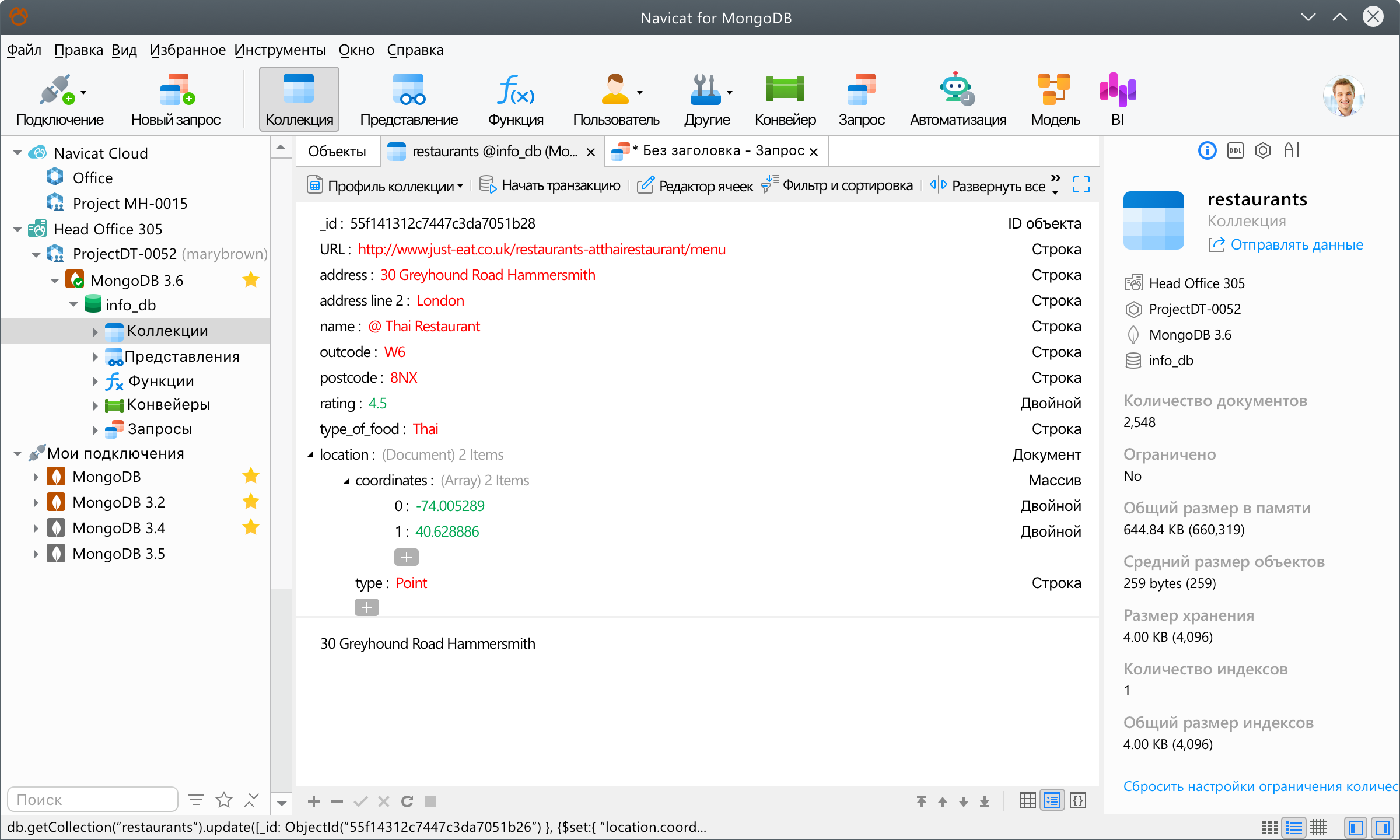1400x840 pixels.
Task: Refresh the collection data
Action: point(407,801)
